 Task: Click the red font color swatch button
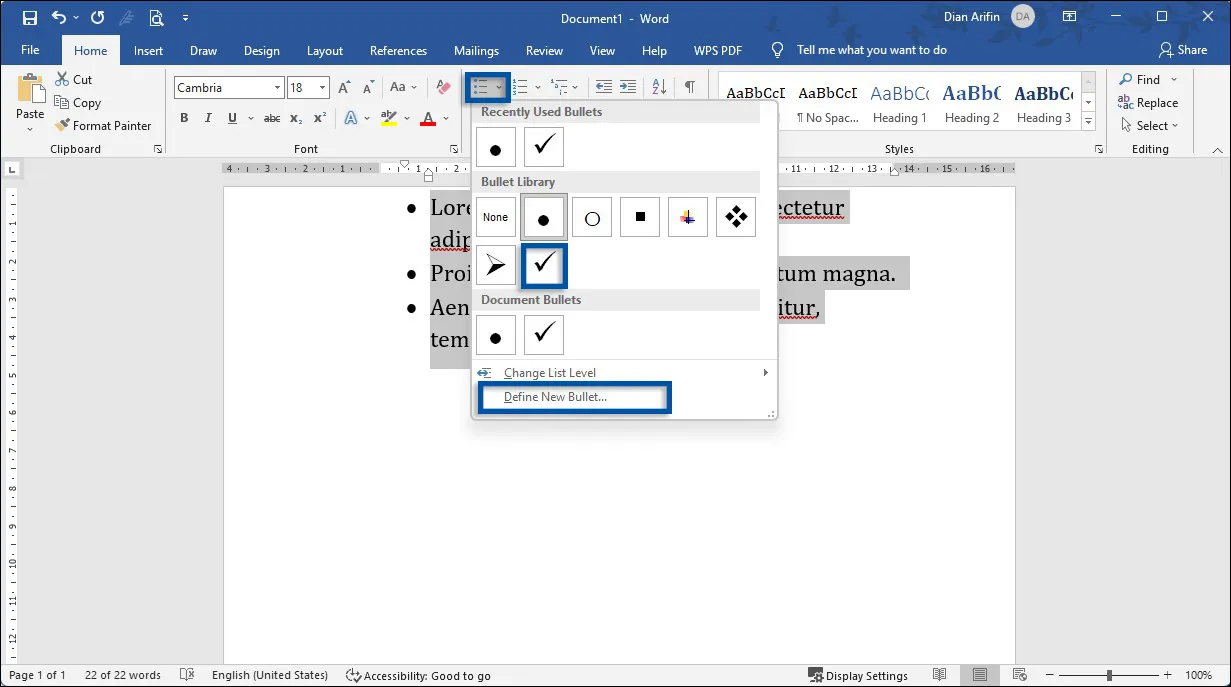[428, 118]
